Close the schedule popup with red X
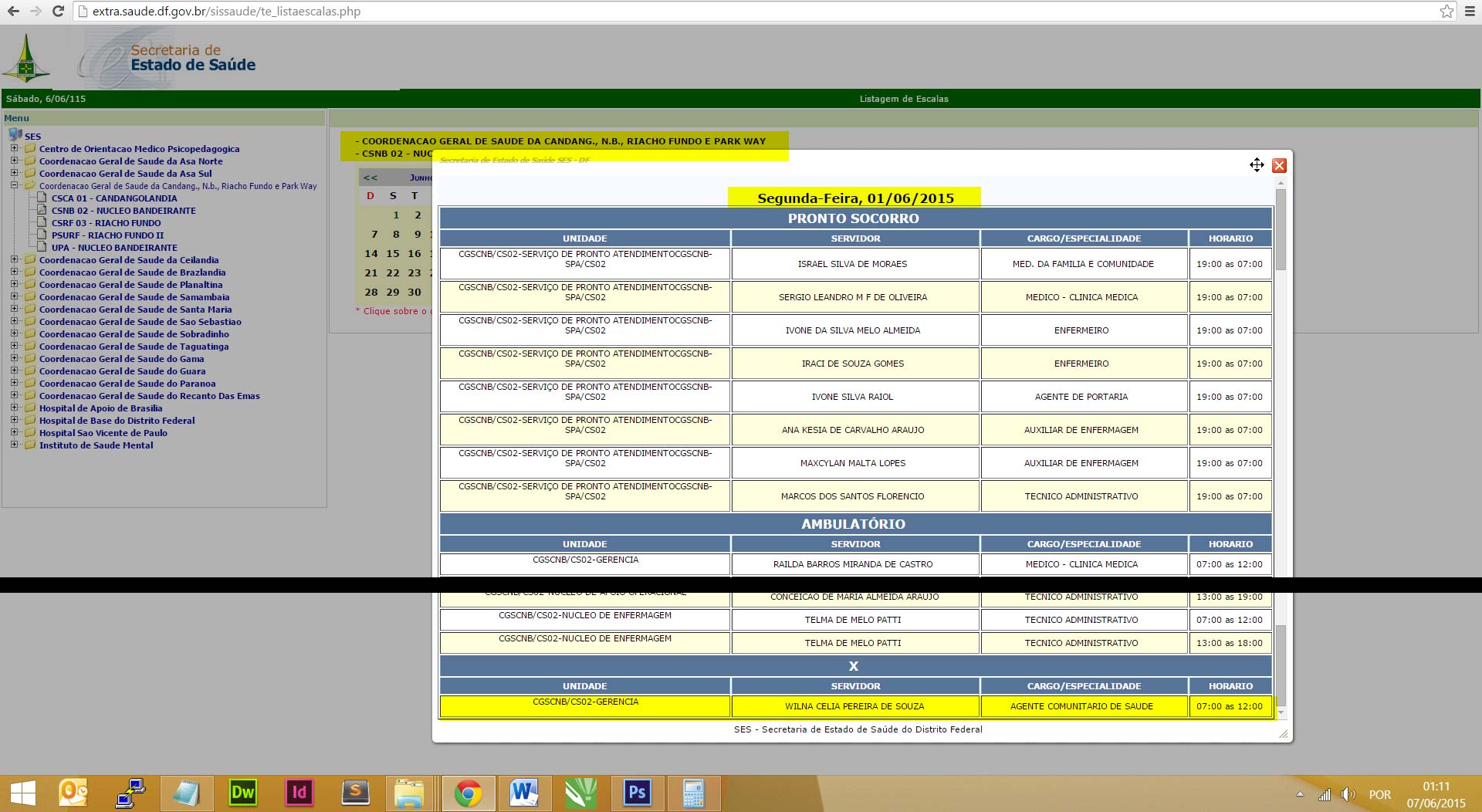The height and width of the screenshot is (812, 1482). pyautogui.click(x=1279, y=165)
